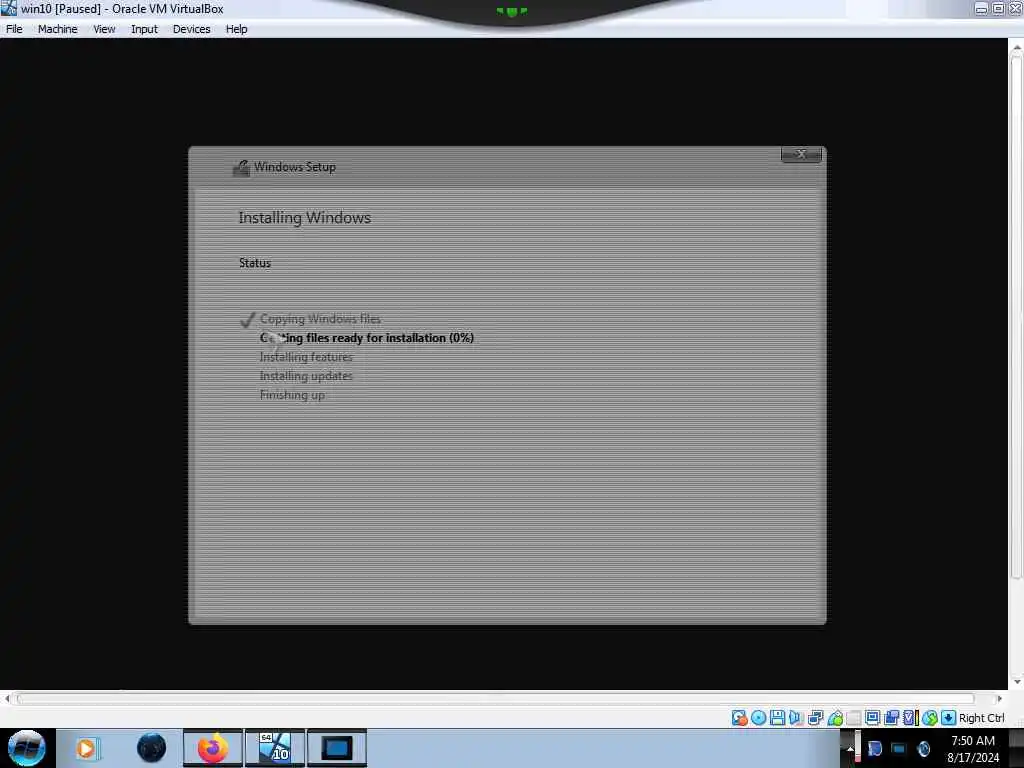Screen dimensions: 1024x768
Task: Click the horizontal scrollbar track
Action: [496, 699]
